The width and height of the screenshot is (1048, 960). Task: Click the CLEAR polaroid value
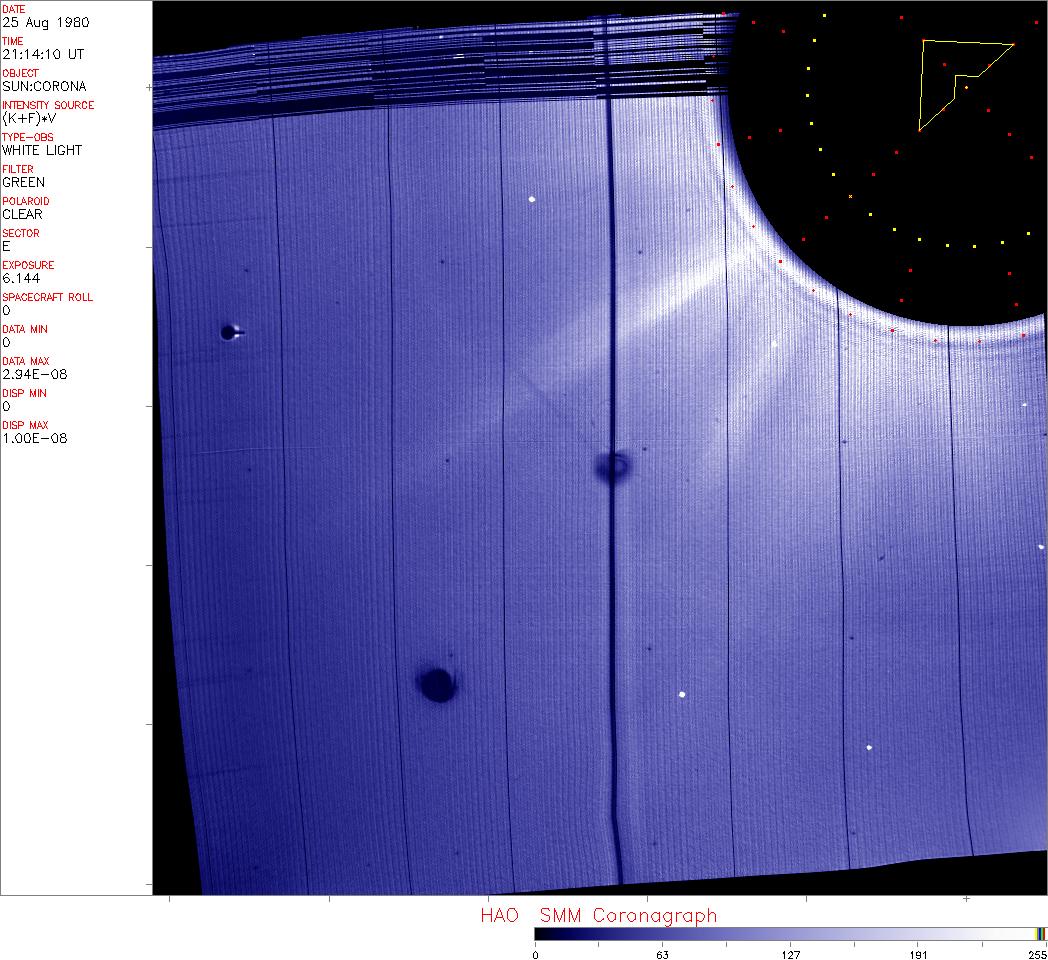(x=23, y=214)
